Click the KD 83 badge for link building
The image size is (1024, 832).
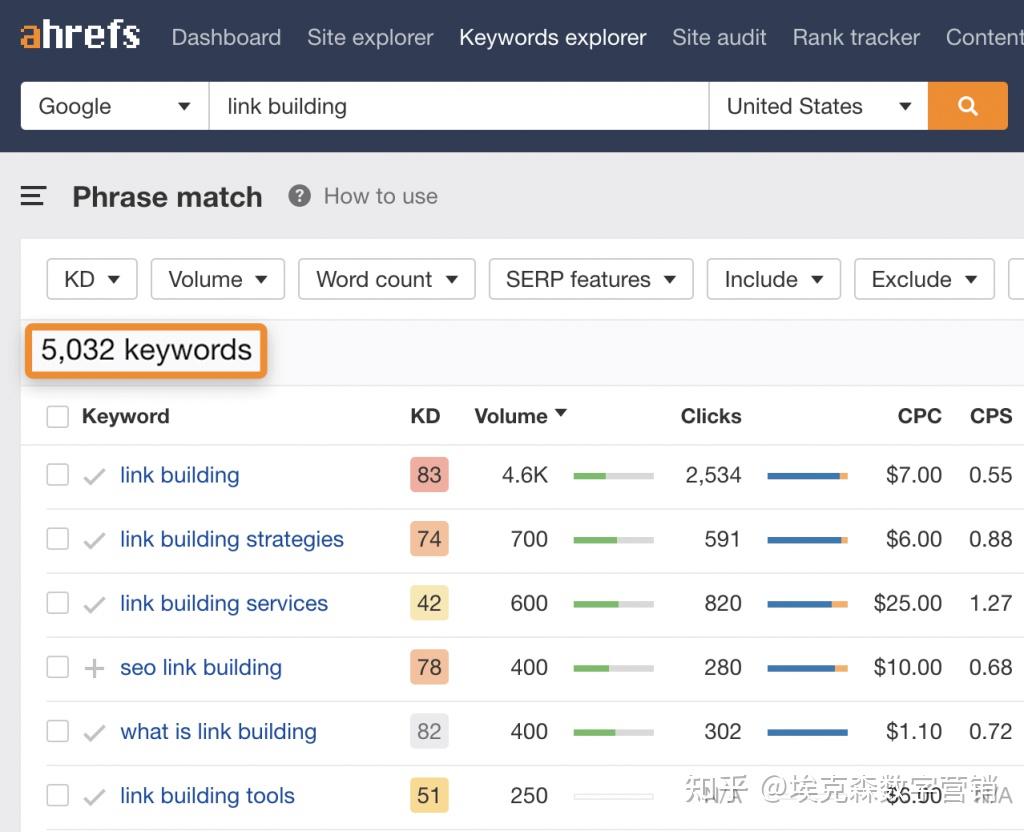[x=429, y=475]
